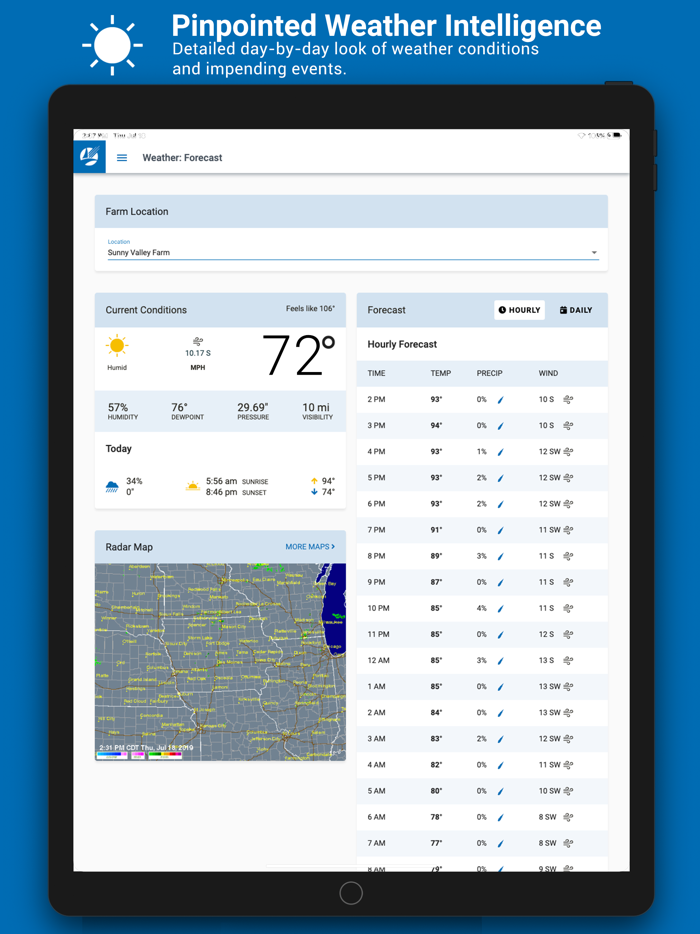The image size is (700, 934).
Task: Open the hamburger navigation menu
Action: [x=122, y=158]
